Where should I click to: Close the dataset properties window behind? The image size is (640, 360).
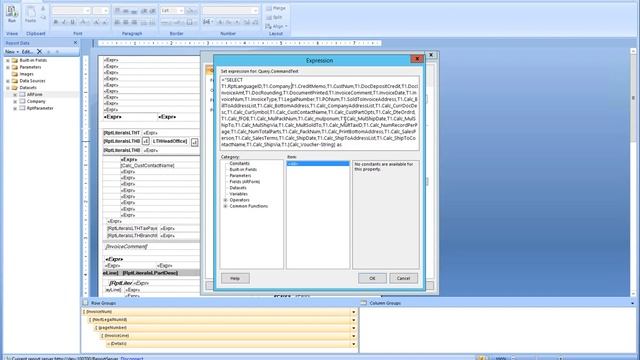coord(431,55)
